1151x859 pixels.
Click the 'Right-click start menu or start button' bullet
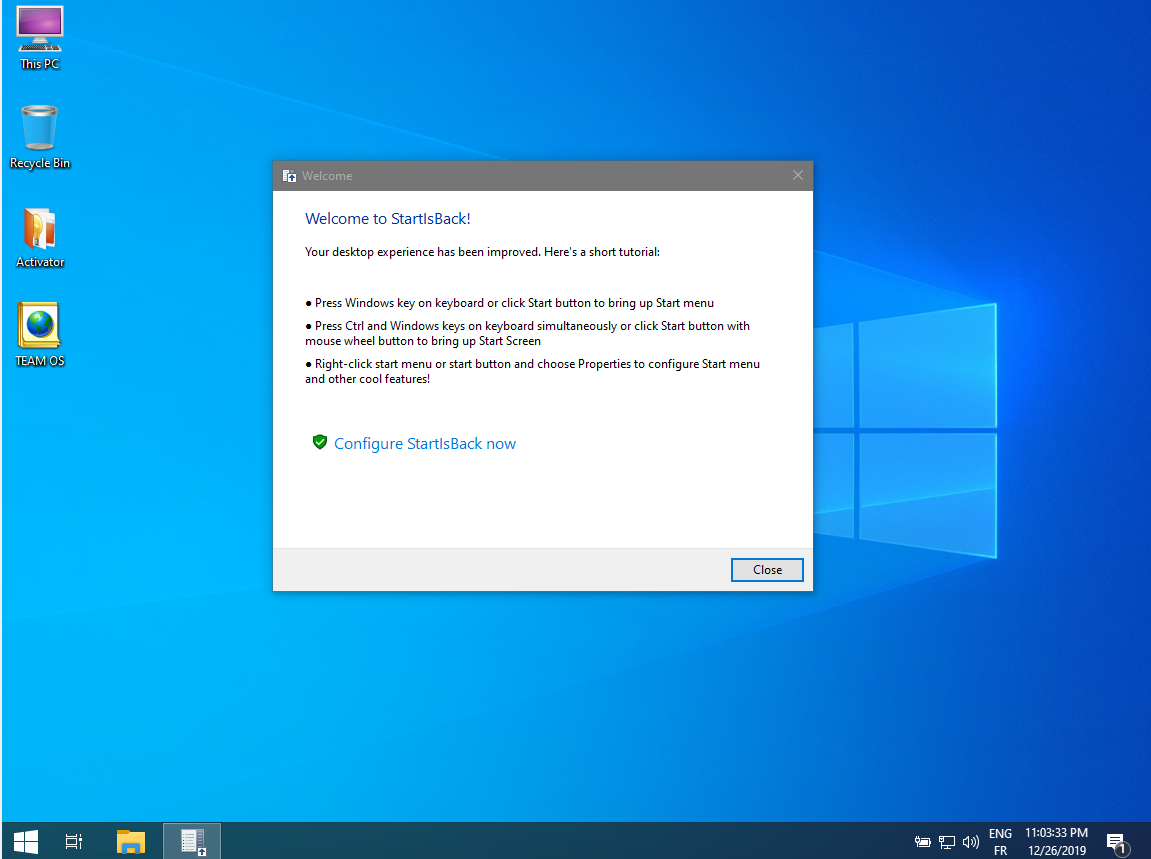coord(532,371)
